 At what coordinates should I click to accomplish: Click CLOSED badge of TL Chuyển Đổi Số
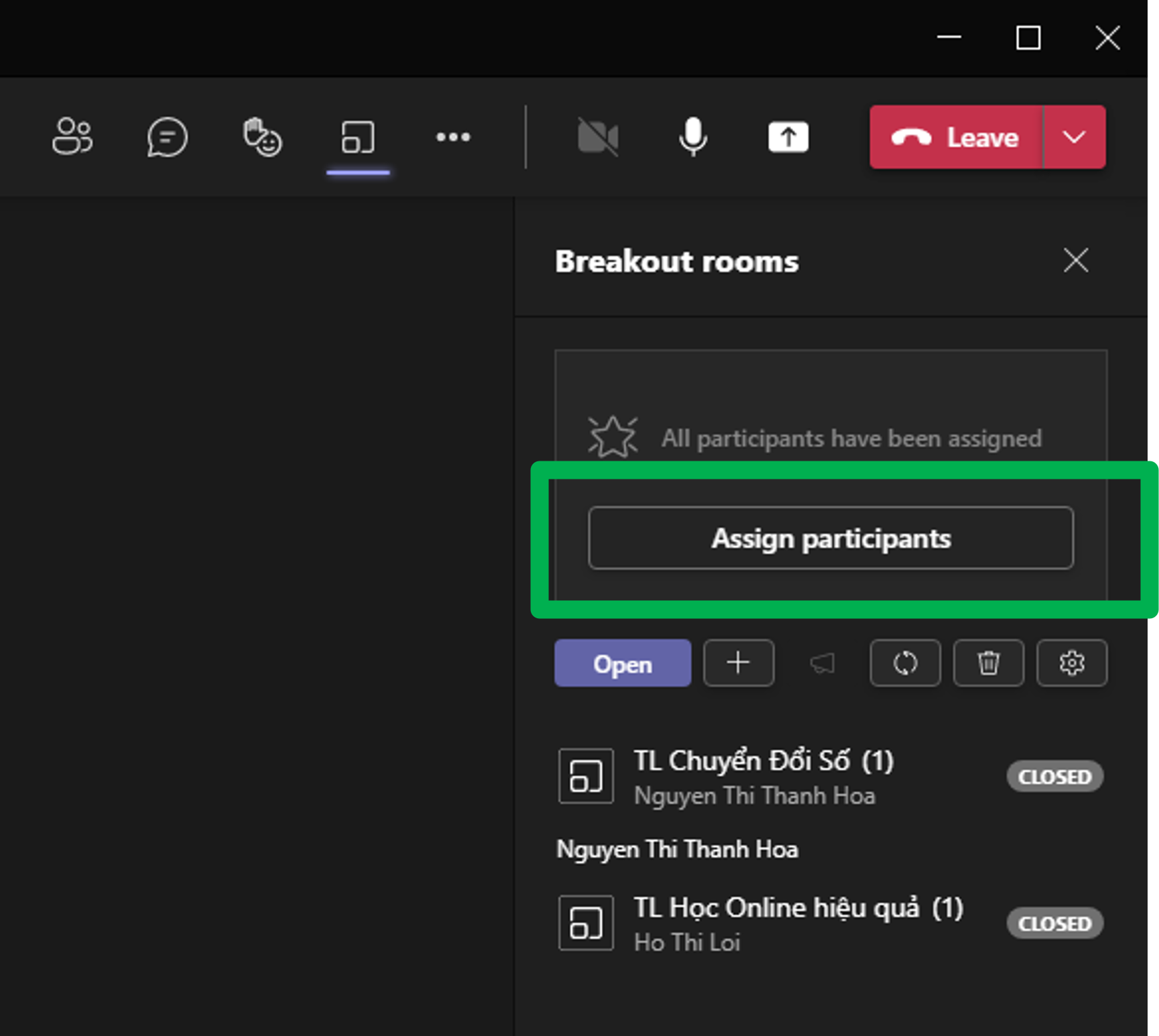click(1054, 776)
